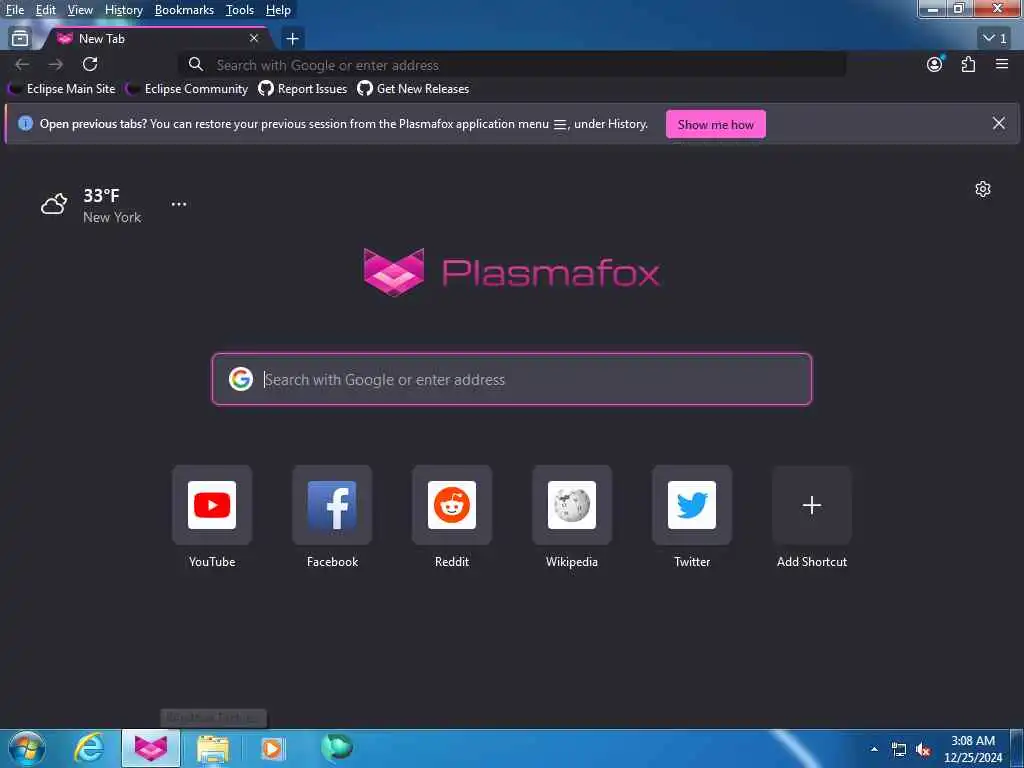Image resolution: width=1024 pixels, height=768 pixels.
Task: Open Eclipse Community bookmark
Action: [188, 89]
